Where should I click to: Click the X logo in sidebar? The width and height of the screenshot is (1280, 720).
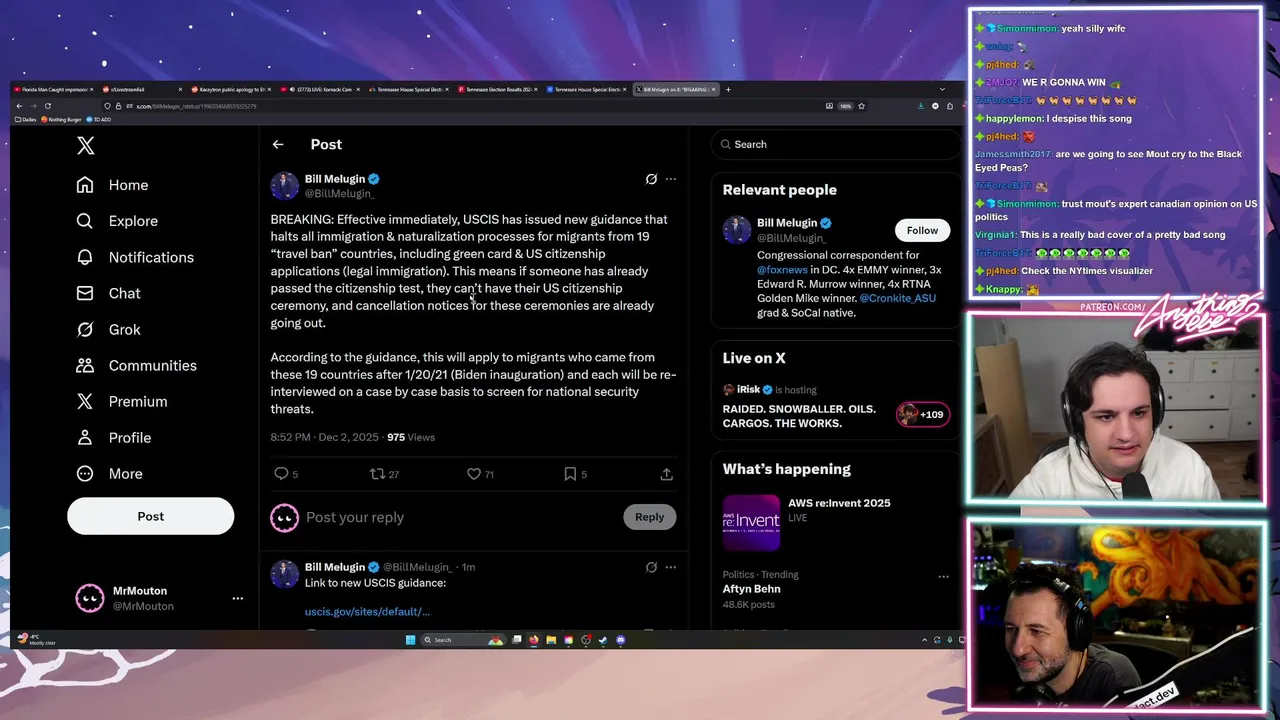[x=86, y=146]
